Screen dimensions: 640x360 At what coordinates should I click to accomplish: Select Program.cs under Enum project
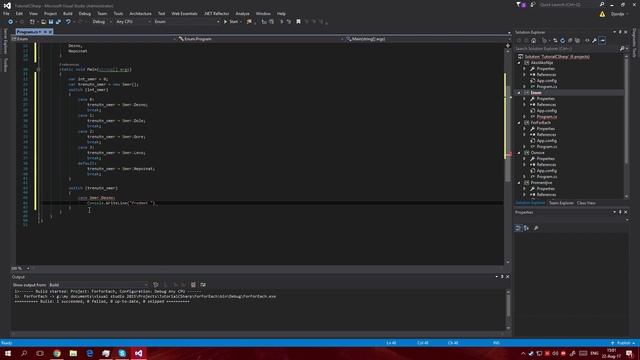click(547, 117)
